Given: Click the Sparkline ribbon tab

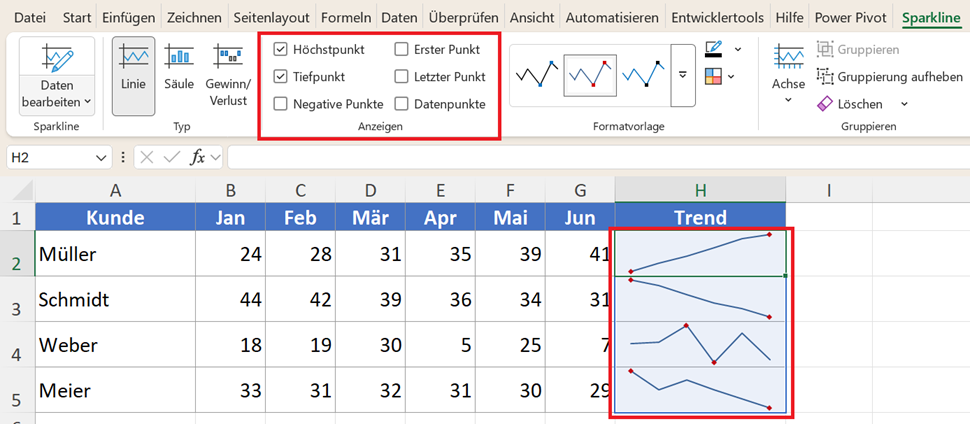Looking at the screenshot, I should 931,17.
